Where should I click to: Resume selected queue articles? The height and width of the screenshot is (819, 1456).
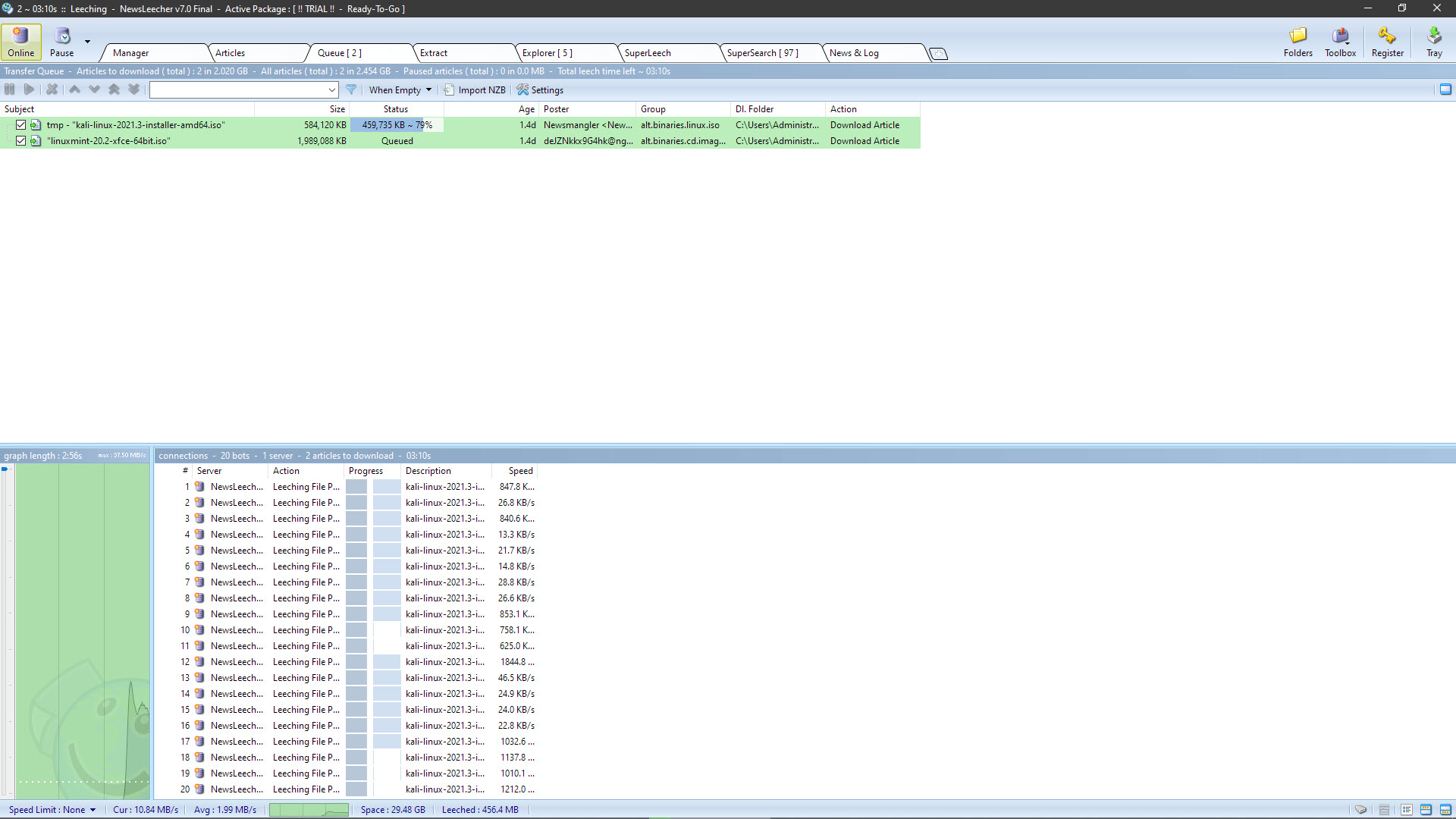(29, 89)
